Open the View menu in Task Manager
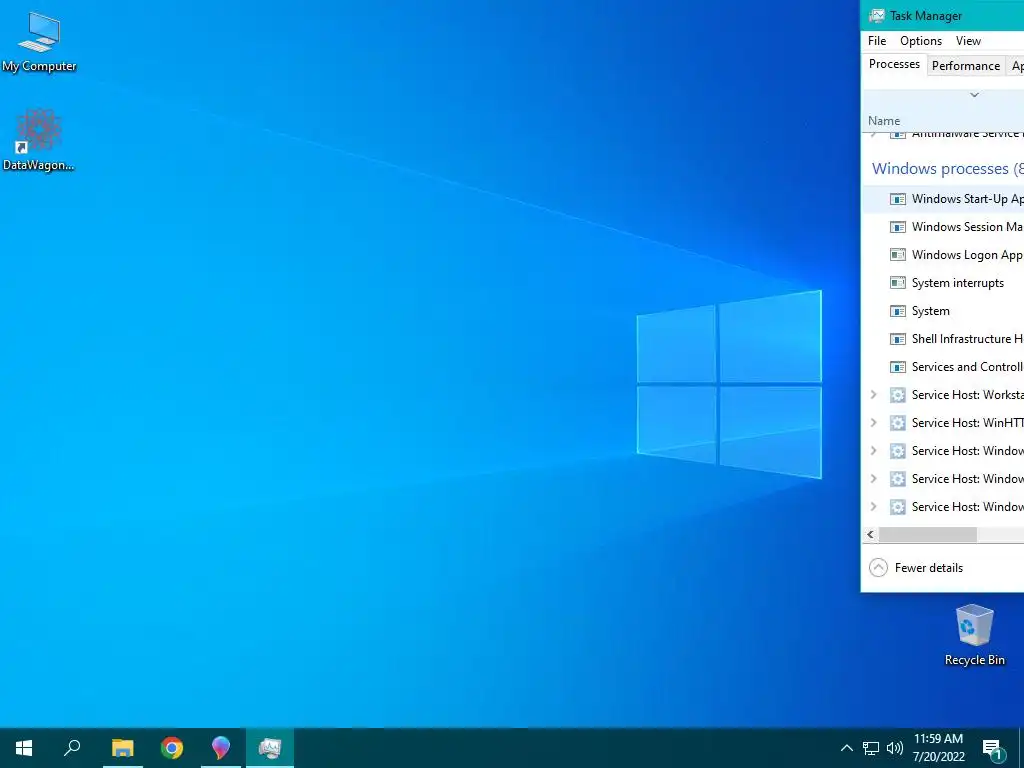The image size is (1024, 768). tap(968, 40)
